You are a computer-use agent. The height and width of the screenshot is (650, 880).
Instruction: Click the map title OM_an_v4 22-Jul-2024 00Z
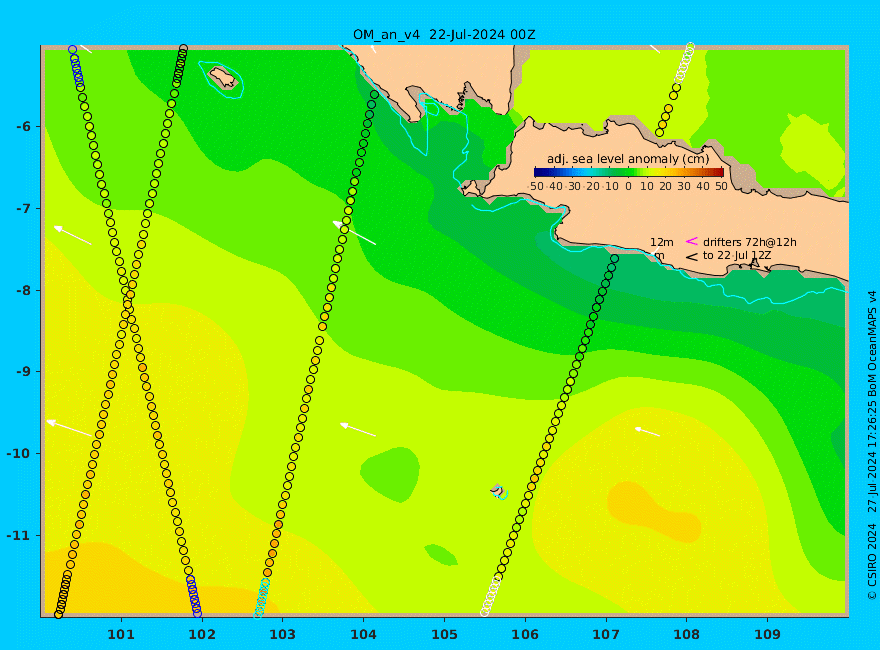pos(444,35)
